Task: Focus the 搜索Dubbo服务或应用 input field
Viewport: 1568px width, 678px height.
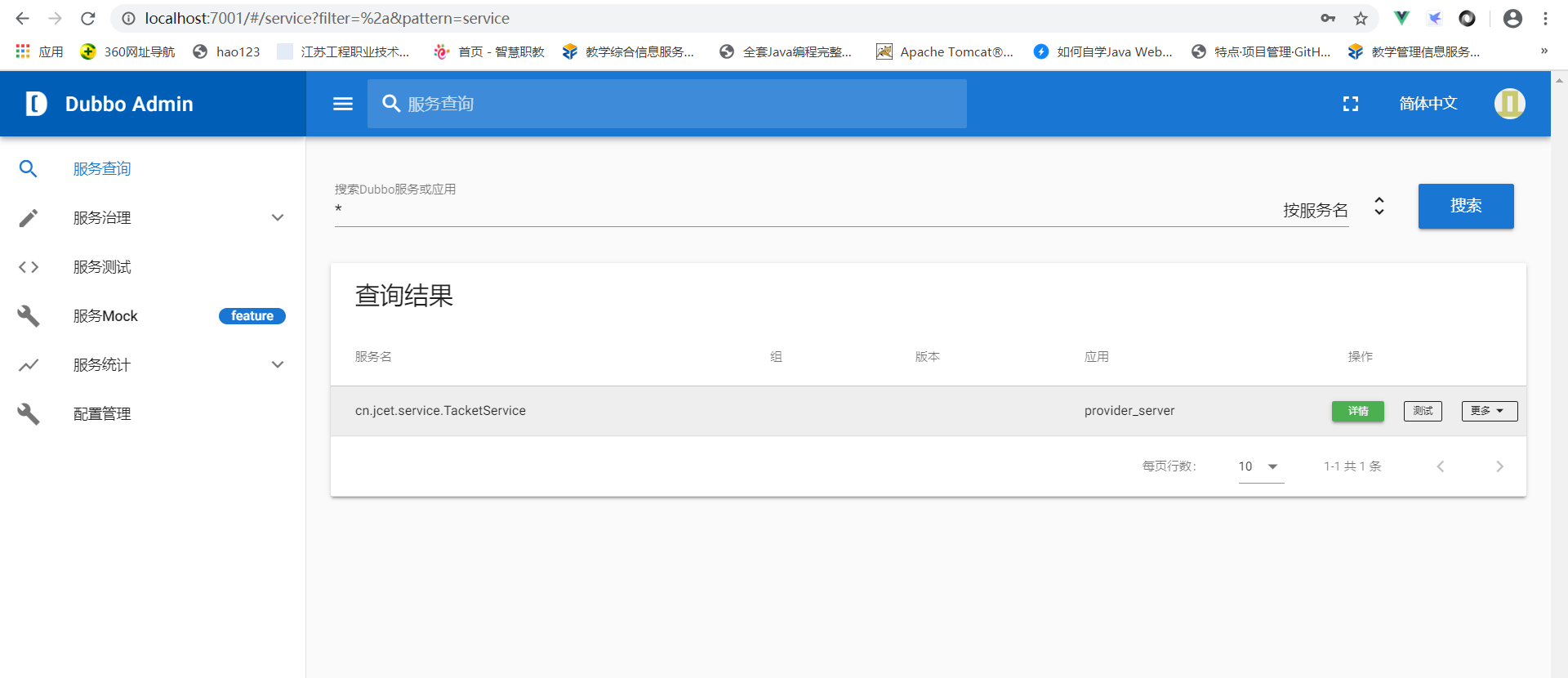Action: pyautogui.click(x=800, y=210)
